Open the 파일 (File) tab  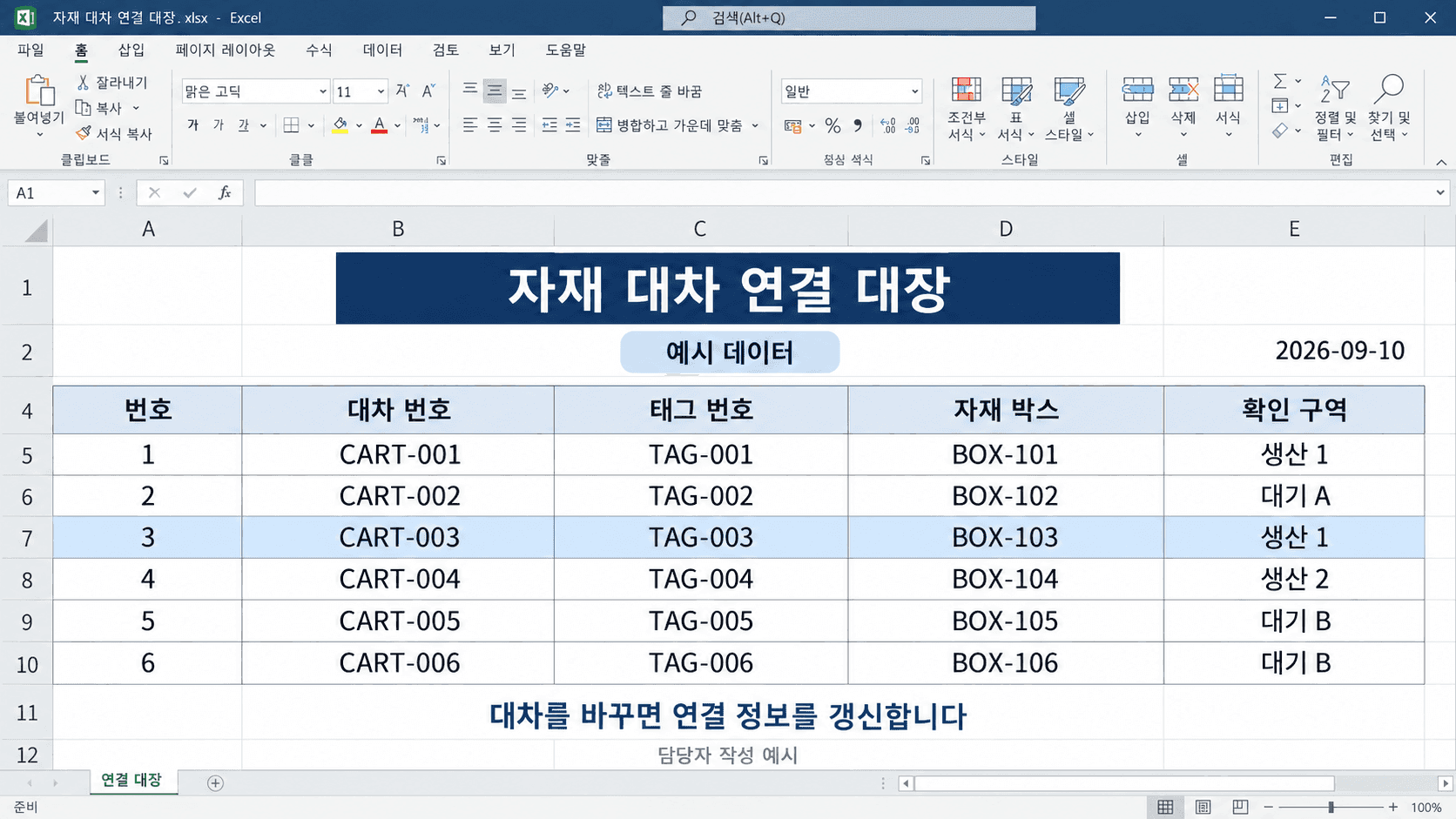tap(30, 50)
